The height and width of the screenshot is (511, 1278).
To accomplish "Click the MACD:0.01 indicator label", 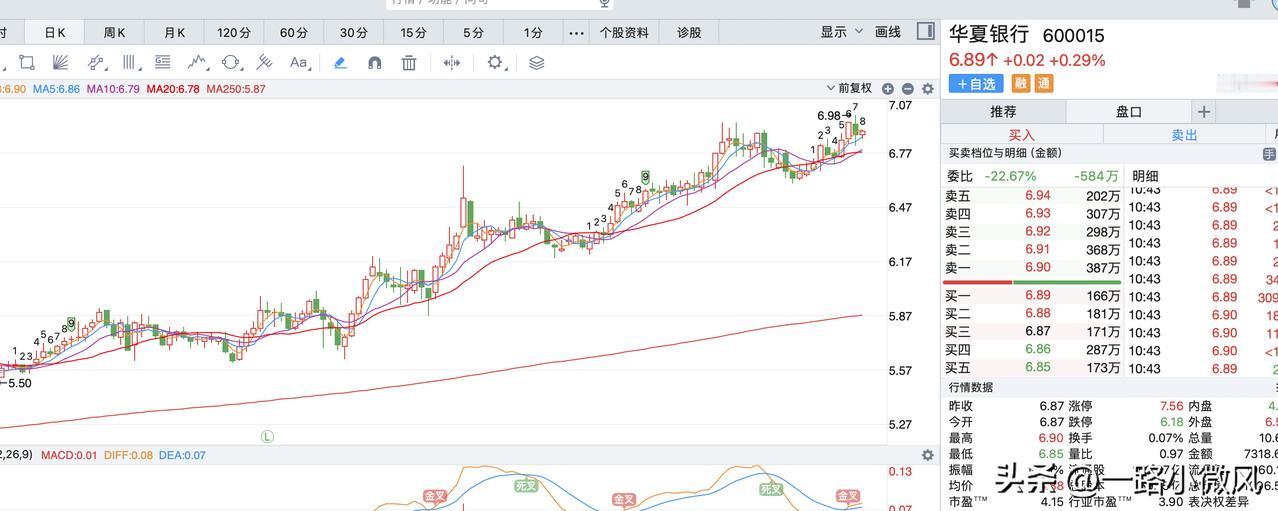I will (x=69, y=455).
